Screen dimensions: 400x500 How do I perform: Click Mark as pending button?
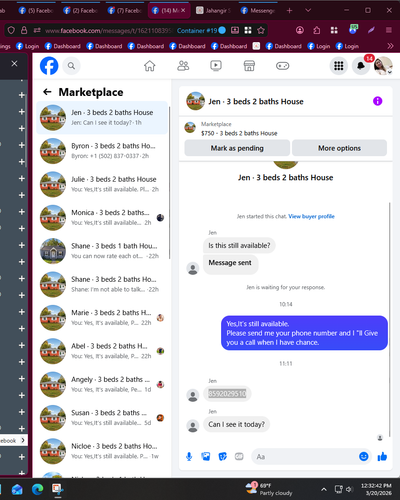point(237,148)
